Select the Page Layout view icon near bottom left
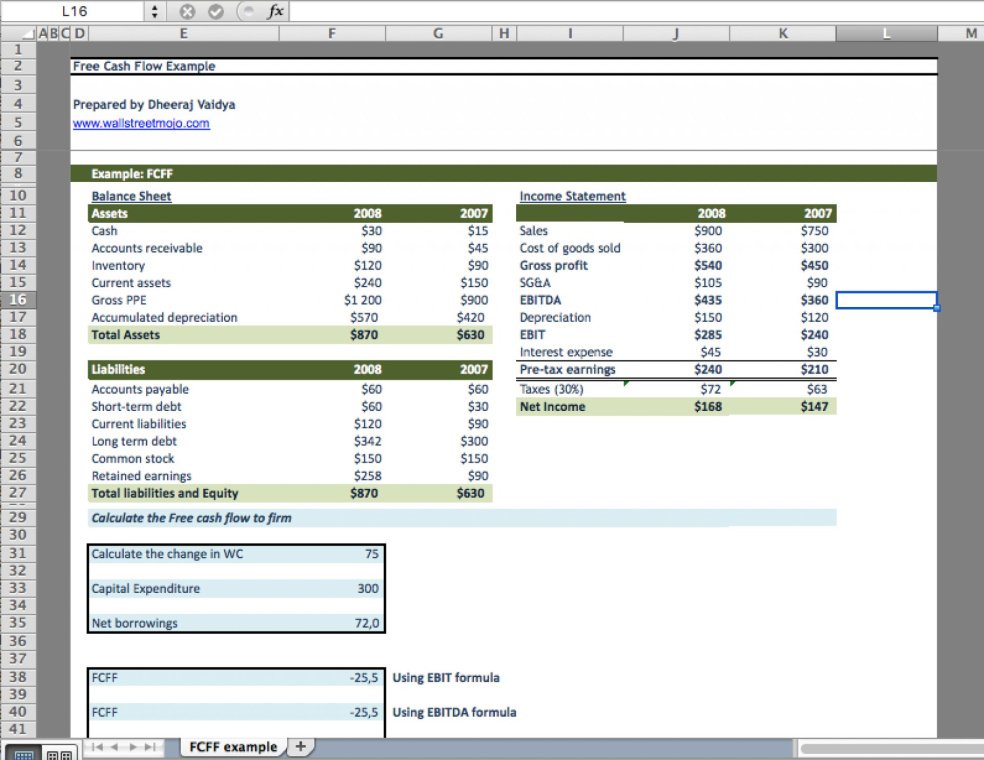This screenshot has height=760, width=984. click(53, 751)
